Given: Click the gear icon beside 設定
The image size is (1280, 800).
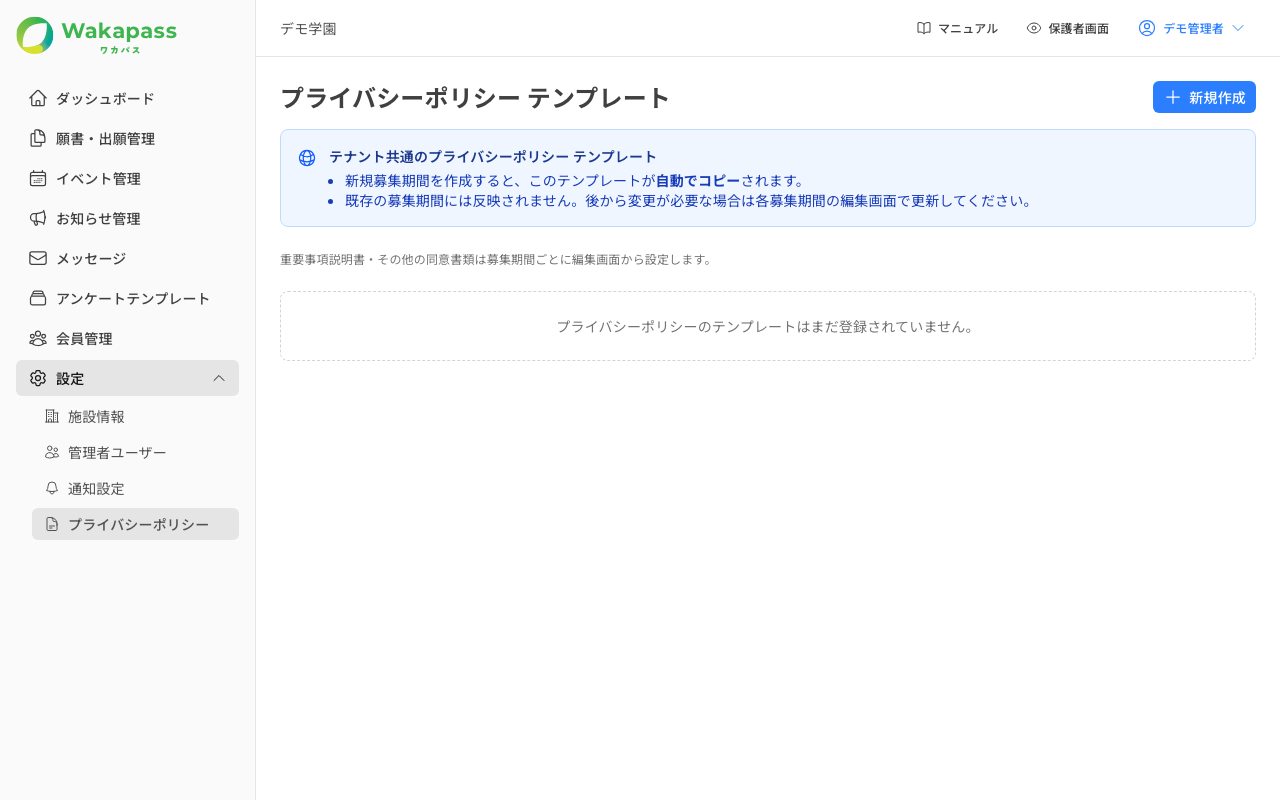Looking at the screenshot, I should 38,378.
